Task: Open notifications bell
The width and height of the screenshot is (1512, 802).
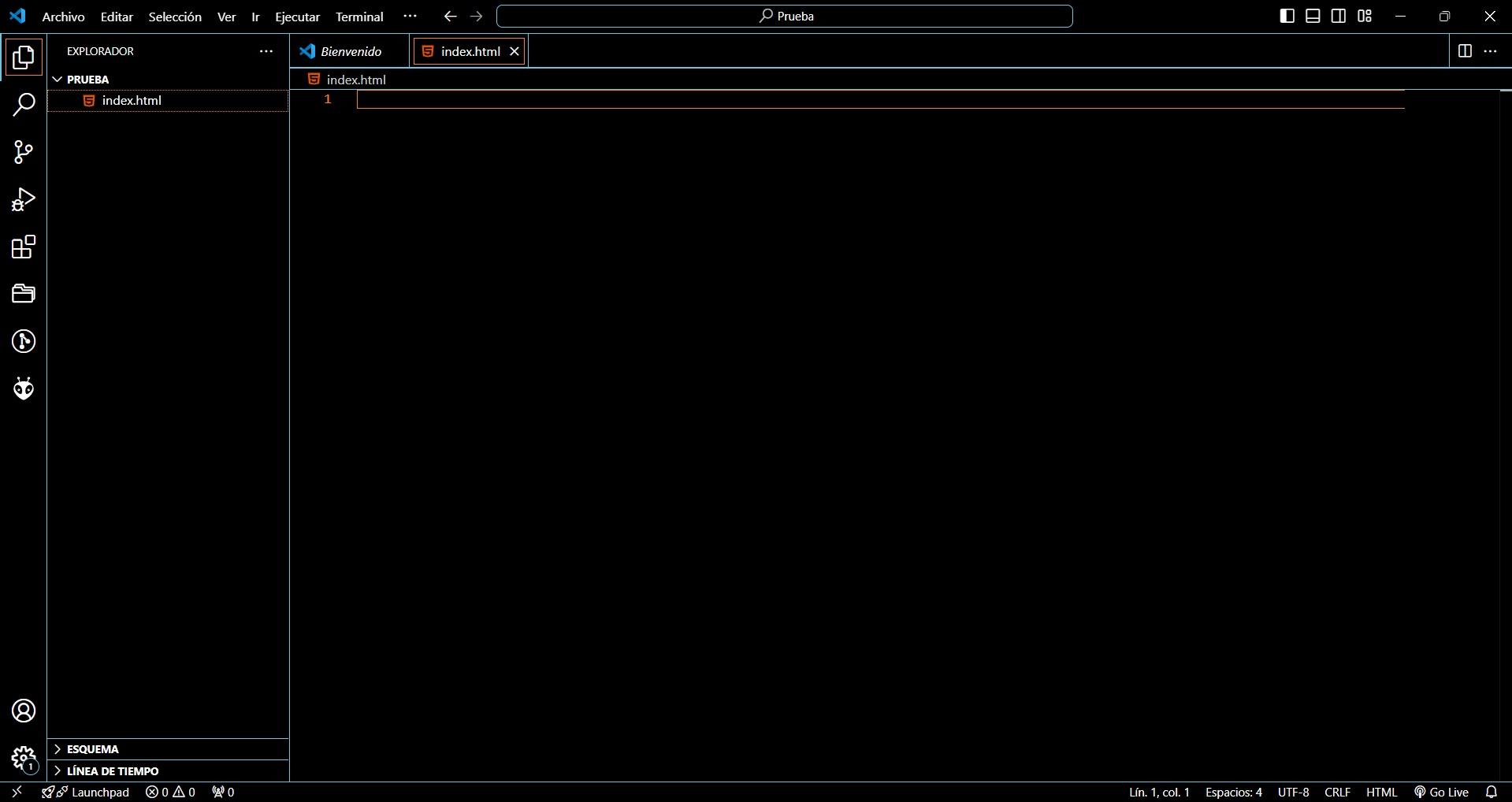Action: pyautogui.click(x=1492, y=792)
